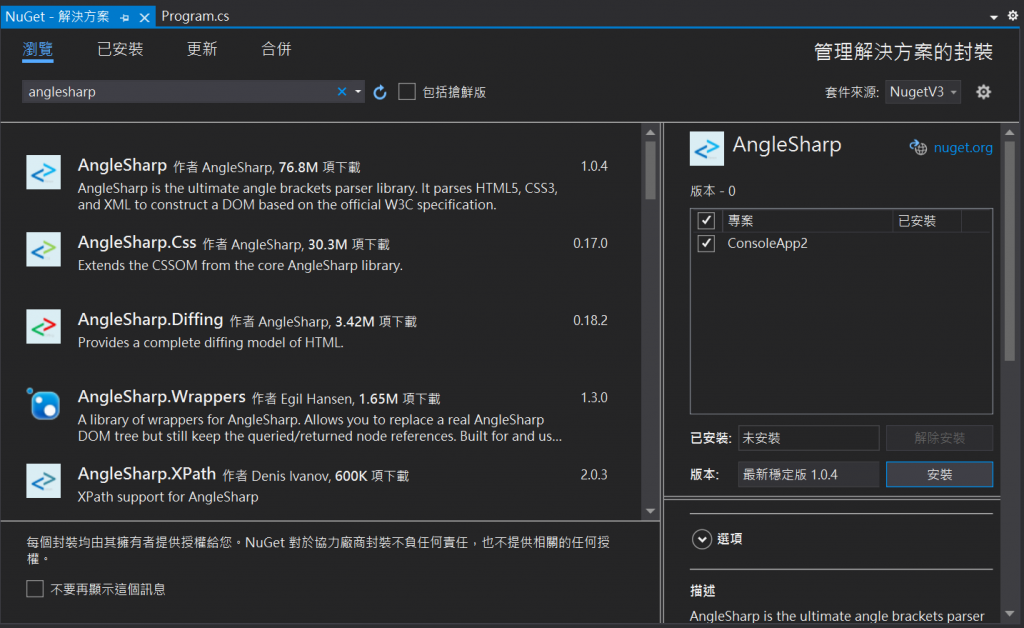Refresh the package search results
This screenshot has height=628, width=1024.
pos(380,92)
